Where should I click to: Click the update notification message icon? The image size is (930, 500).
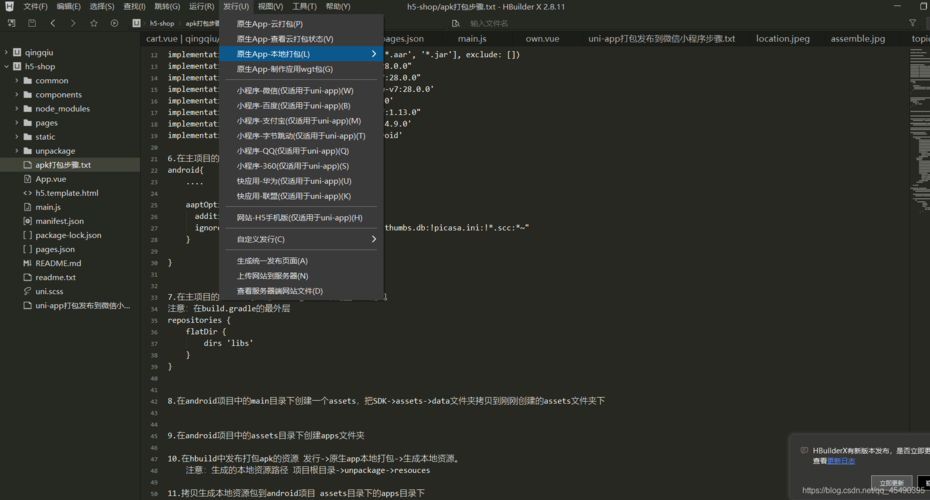pos(804,451)
